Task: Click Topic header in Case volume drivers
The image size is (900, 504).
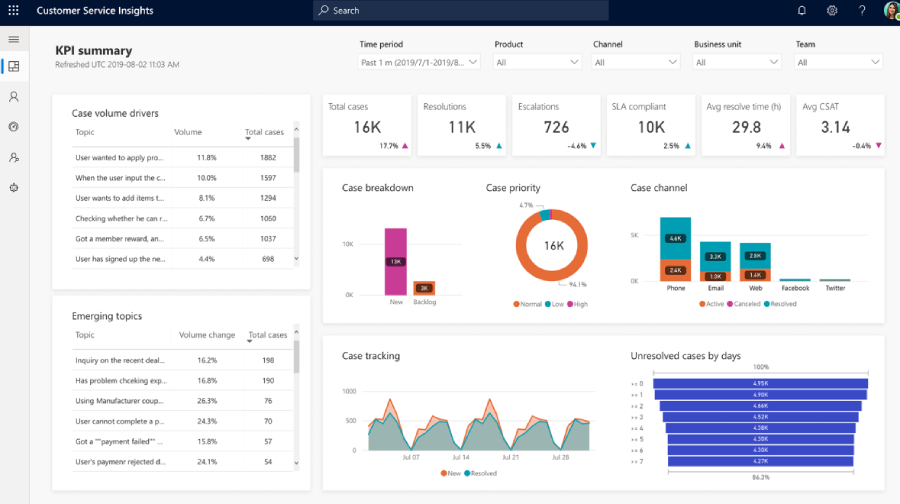Action: [x=85, y=132]
